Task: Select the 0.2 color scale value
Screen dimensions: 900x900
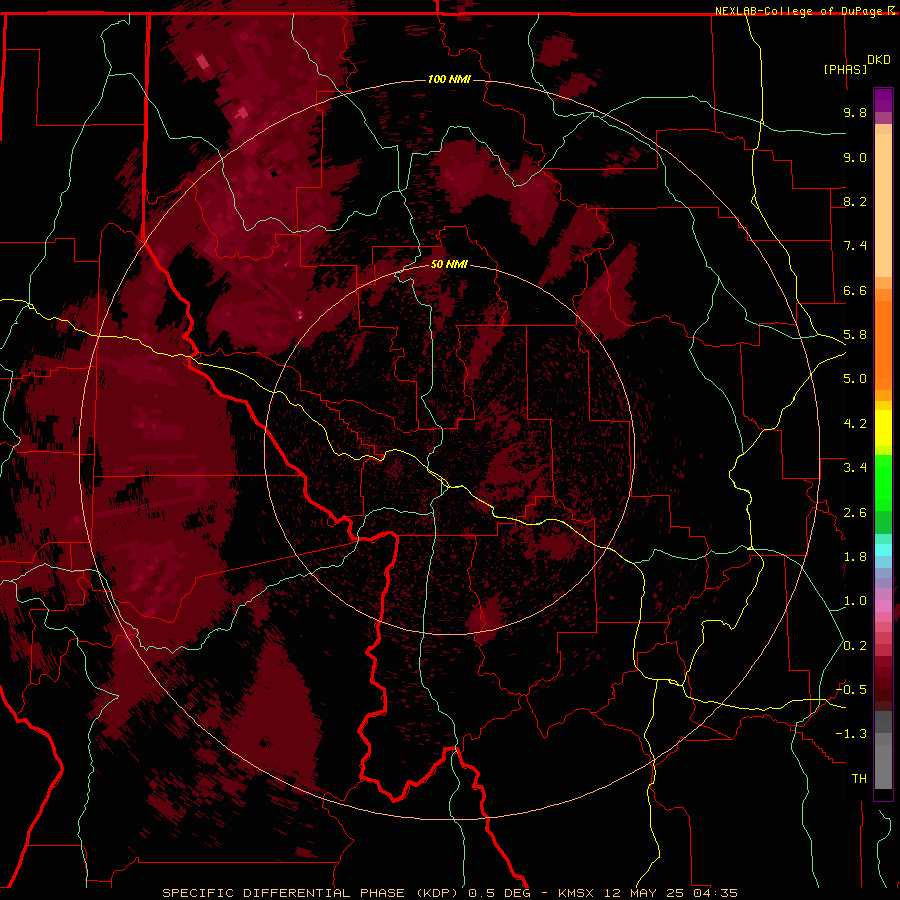Action: pos(855,646)
